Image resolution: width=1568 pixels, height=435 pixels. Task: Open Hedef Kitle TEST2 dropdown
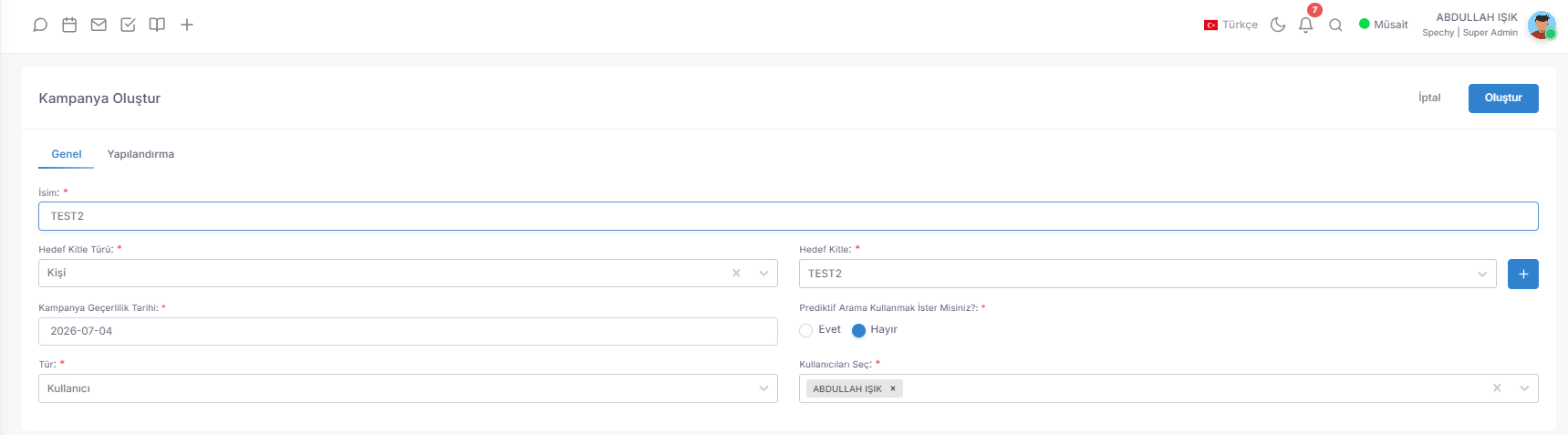pyautogui.click(x=1147, y=274)
